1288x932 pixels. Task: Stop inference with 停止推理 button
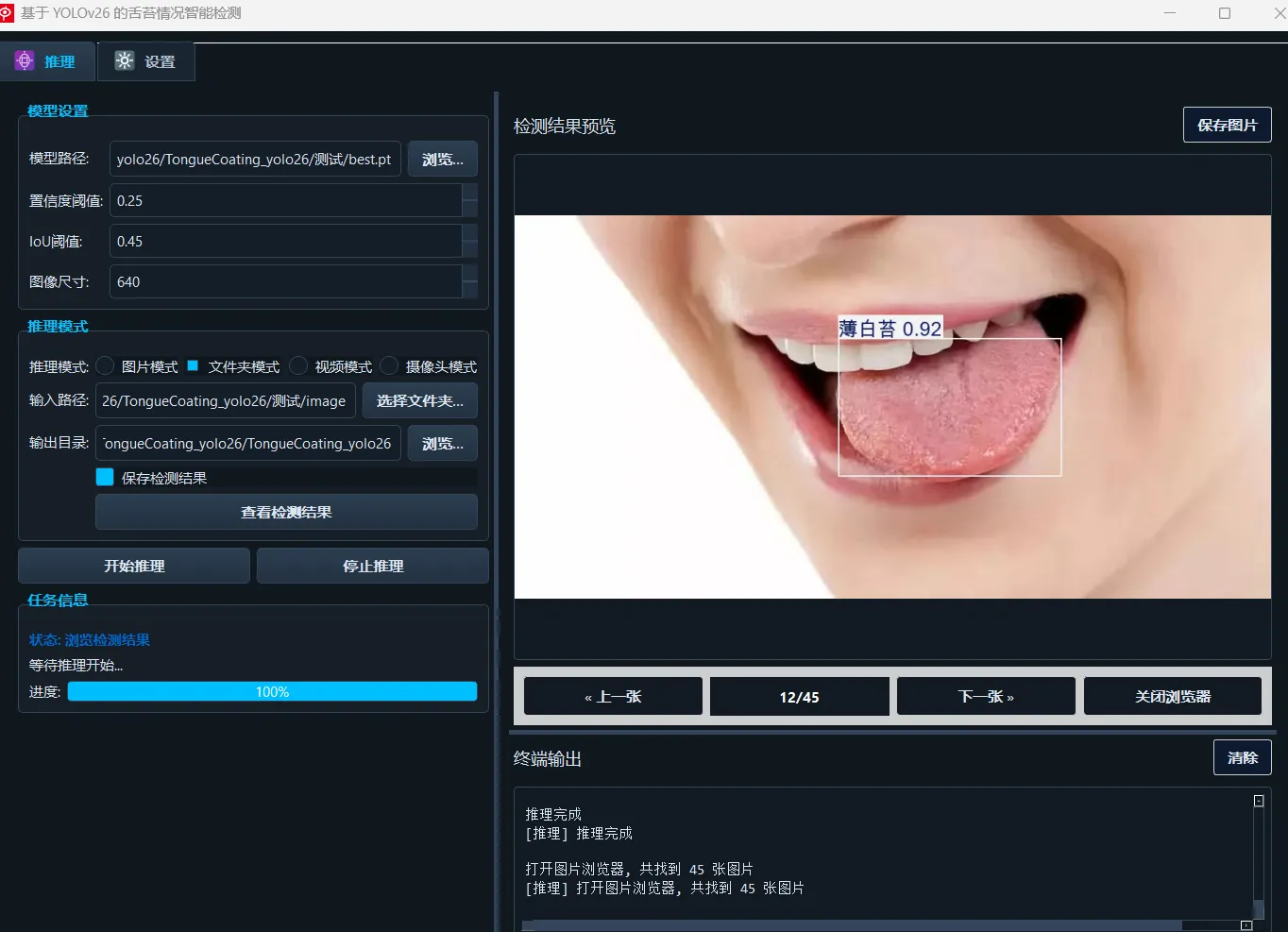(x=373, y=566)
